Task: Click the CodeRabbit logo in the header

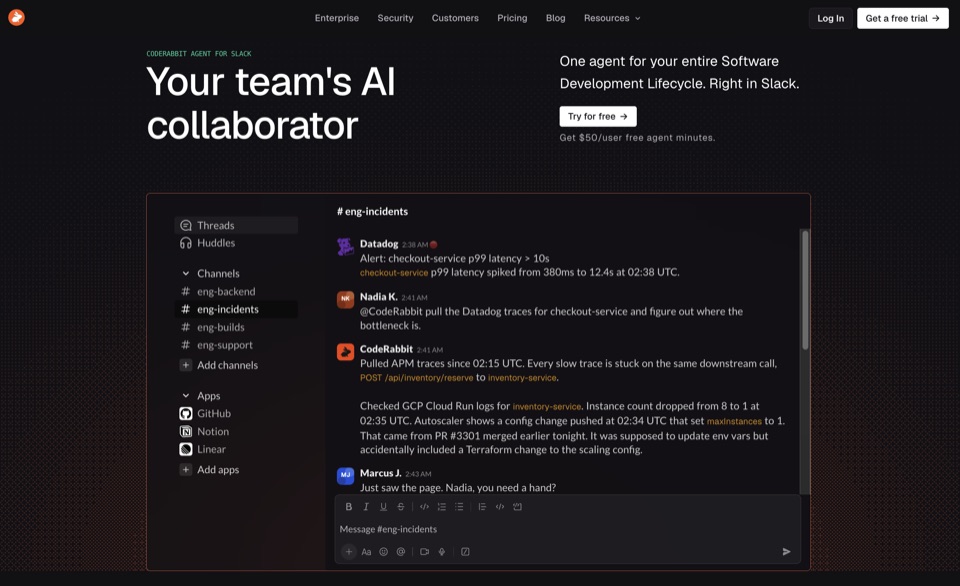Action: [x=17, y=18]
